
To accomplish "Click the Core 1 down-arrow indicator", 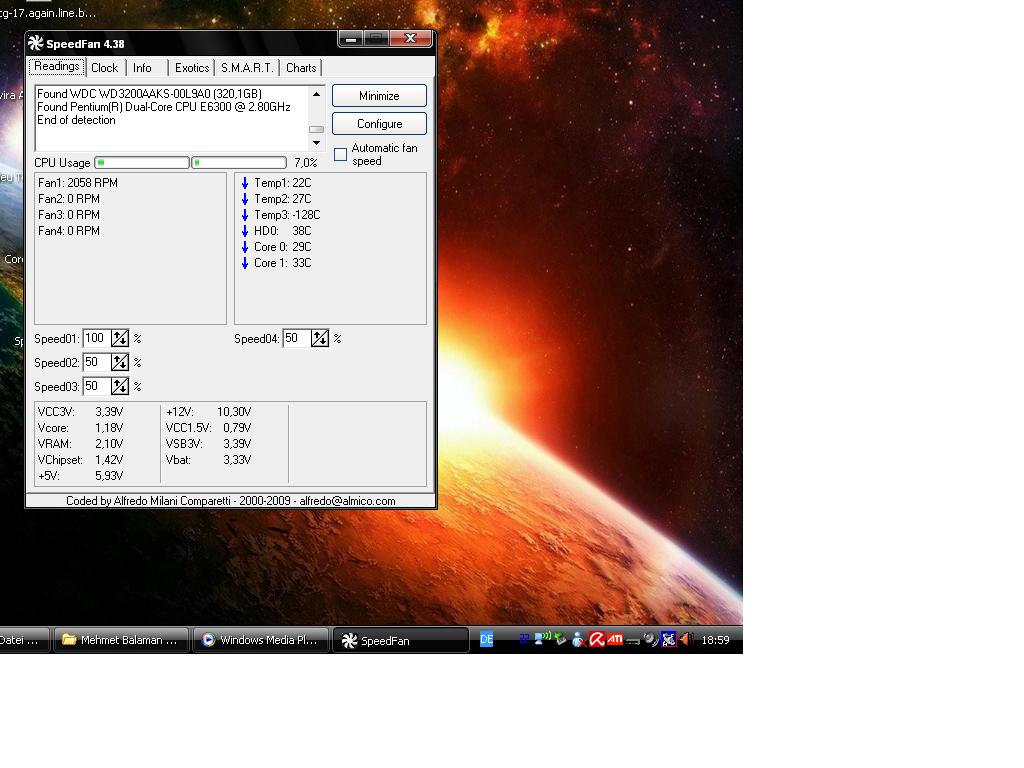I will [x=245, y=263].
